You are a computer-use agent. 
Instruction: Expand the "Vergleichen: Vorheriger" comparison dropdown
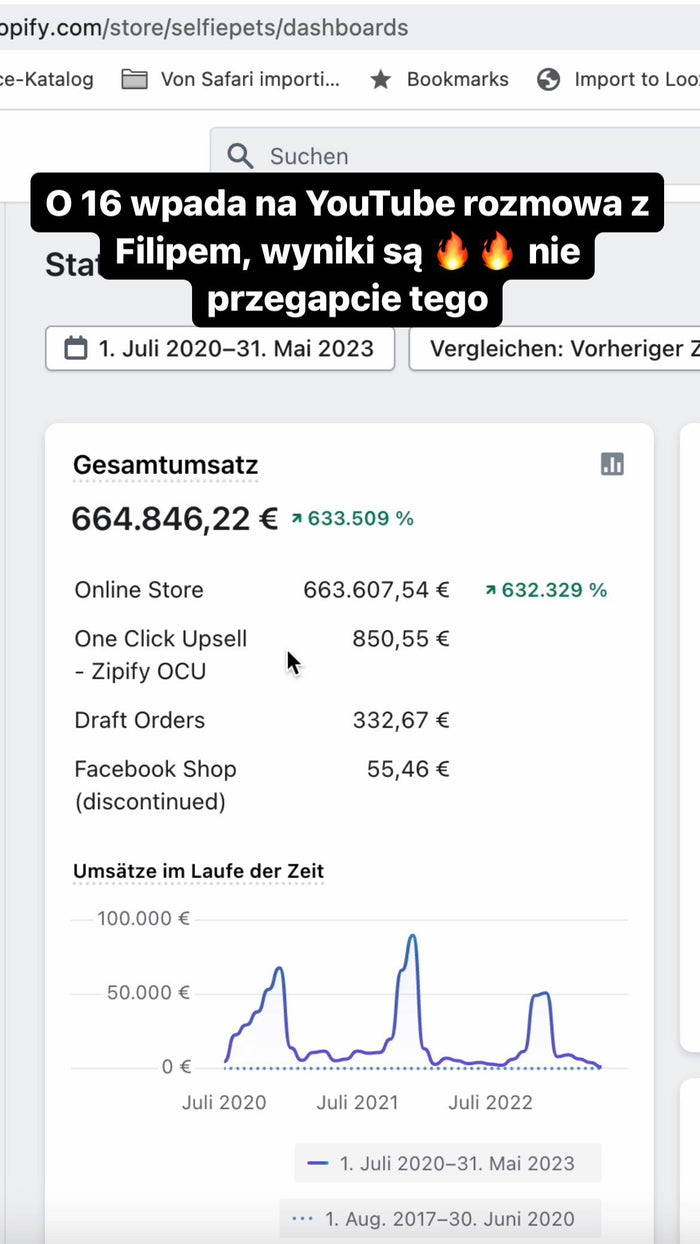coord(560,348)
